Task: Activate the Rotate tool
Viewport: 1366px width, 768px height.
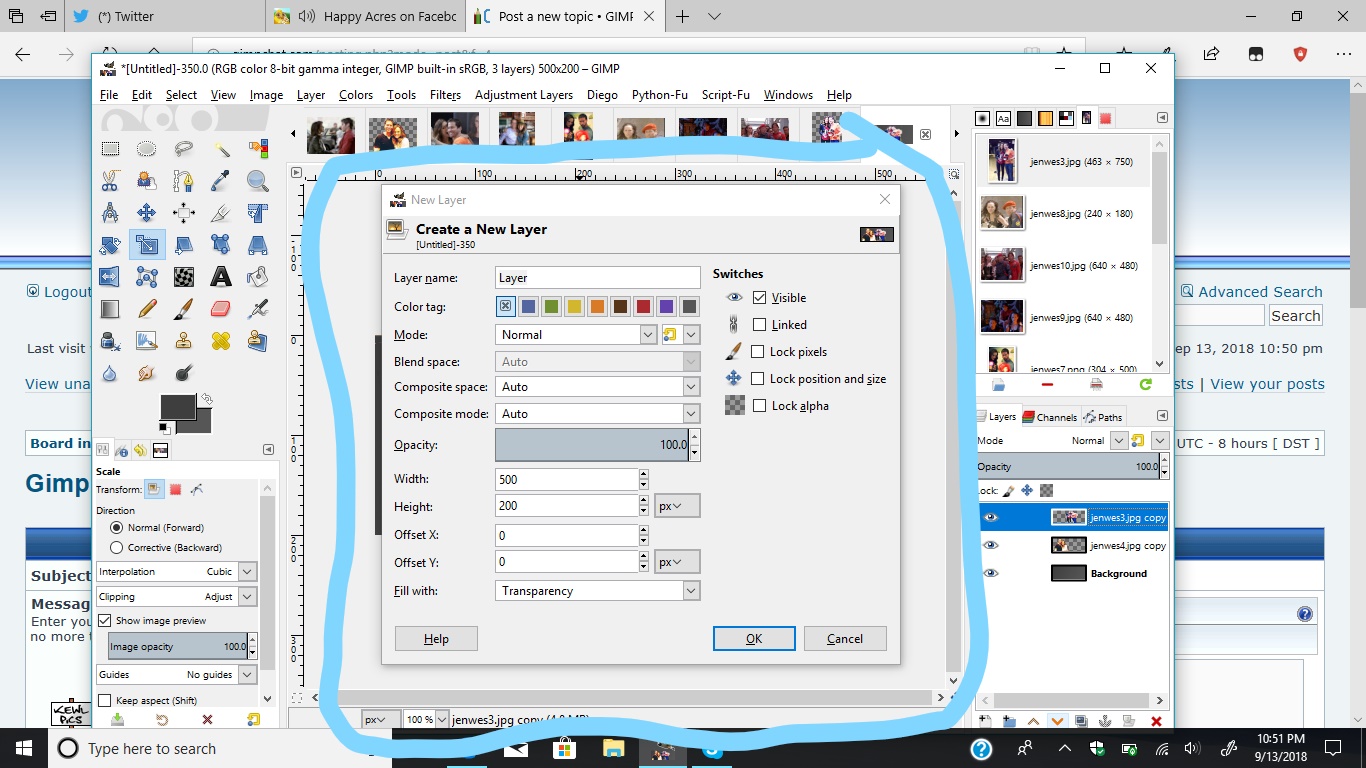Action: [x=110, y=244]
